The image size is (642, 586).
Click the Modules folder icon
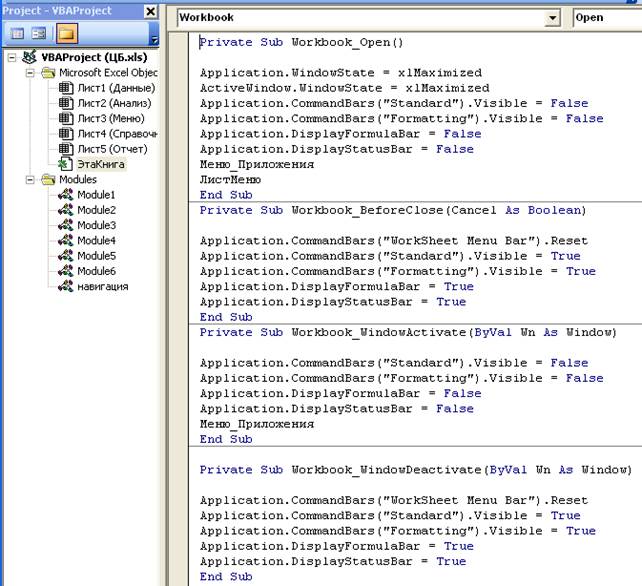48,180
